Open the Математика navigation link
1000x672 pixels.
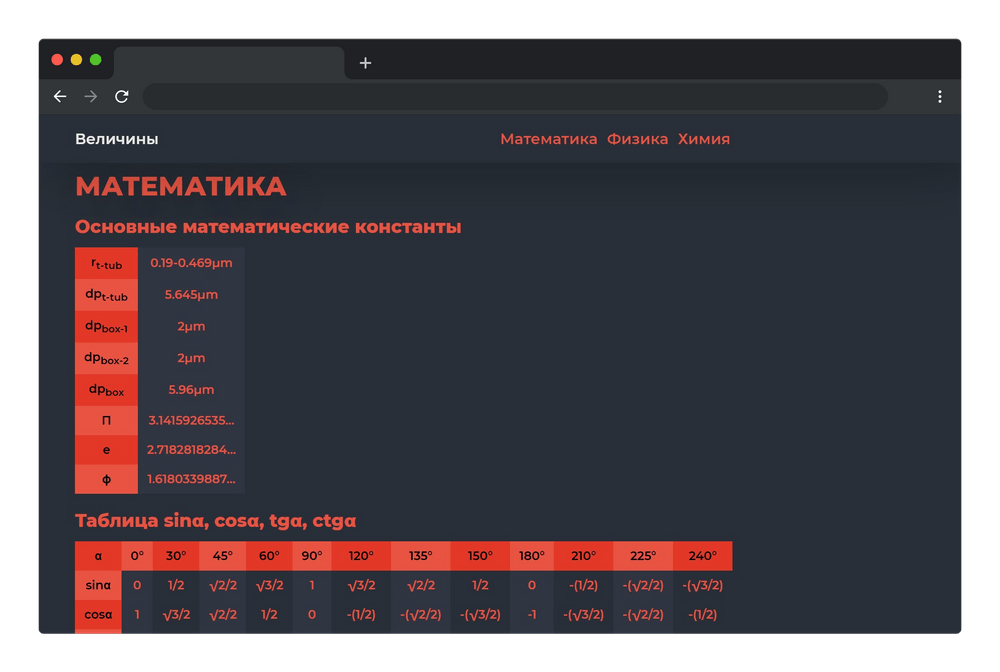[x=547, y=139]
